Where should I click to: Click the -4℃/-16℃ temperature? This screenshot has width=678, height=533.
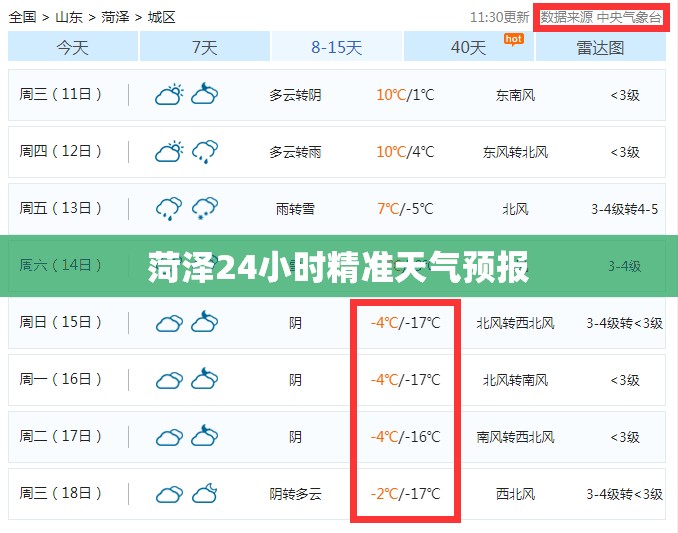coord(405,437)
